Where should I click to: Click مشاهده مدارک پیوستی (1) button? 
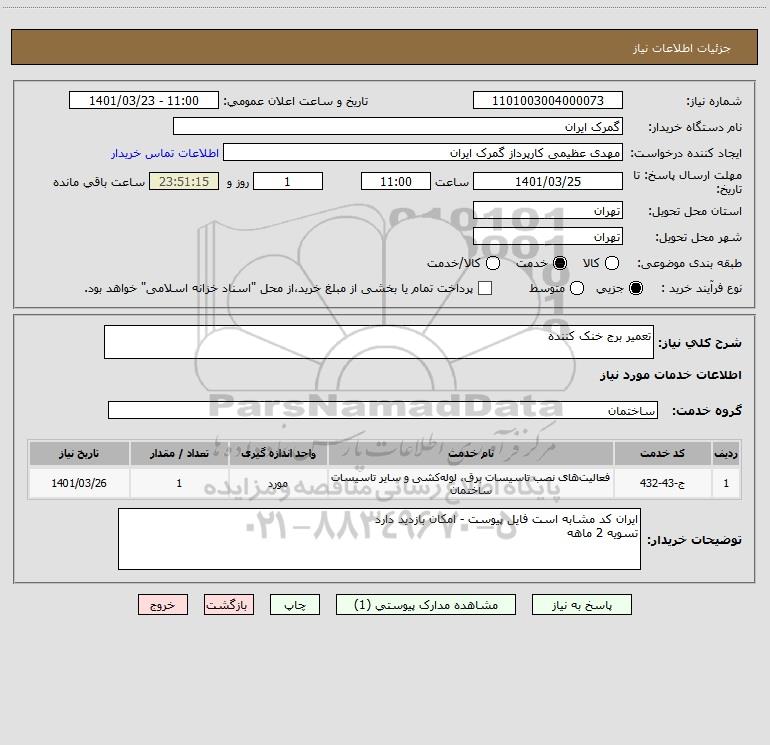[426, 605]
